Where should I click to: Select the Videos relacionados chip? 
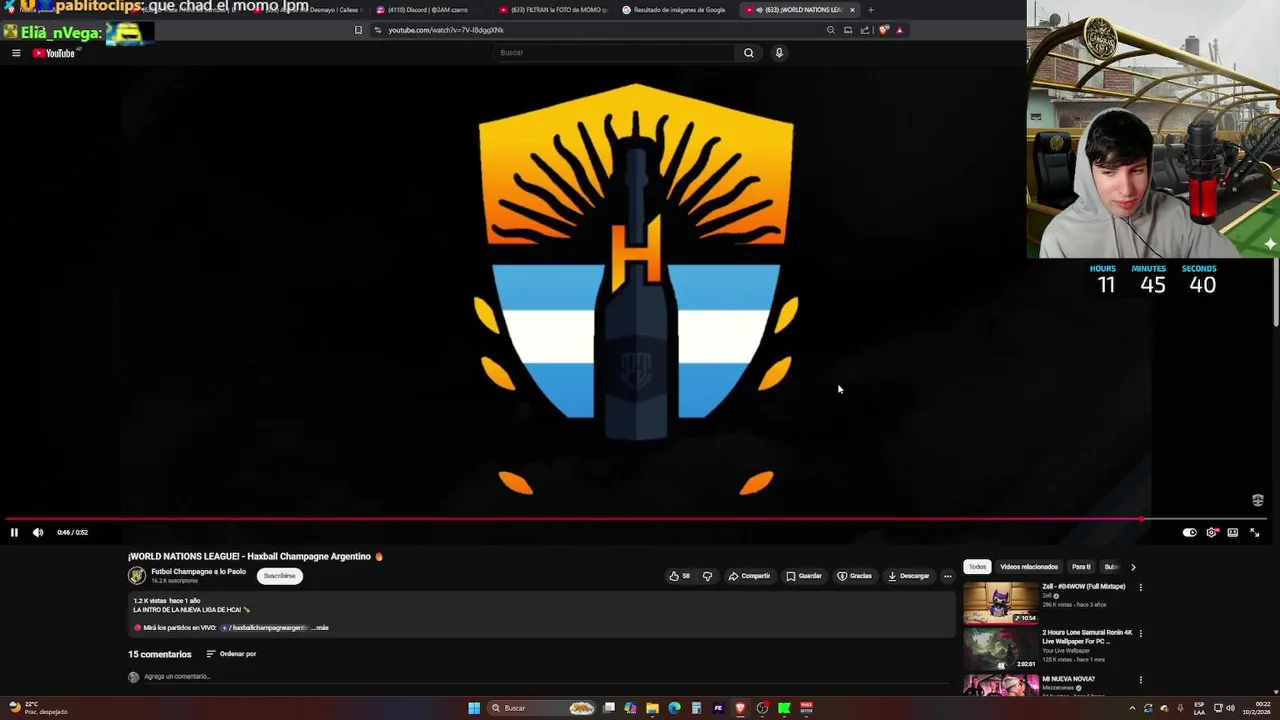click(1029, 567)
